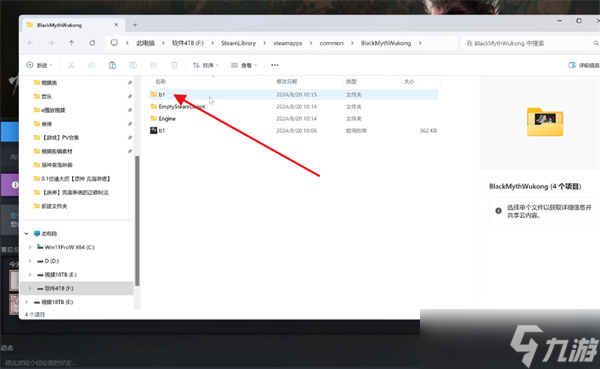Click the rename icon in toolbar
This screenshot has width=600, height=369.
pyautogui.click(x=133, y=65)
